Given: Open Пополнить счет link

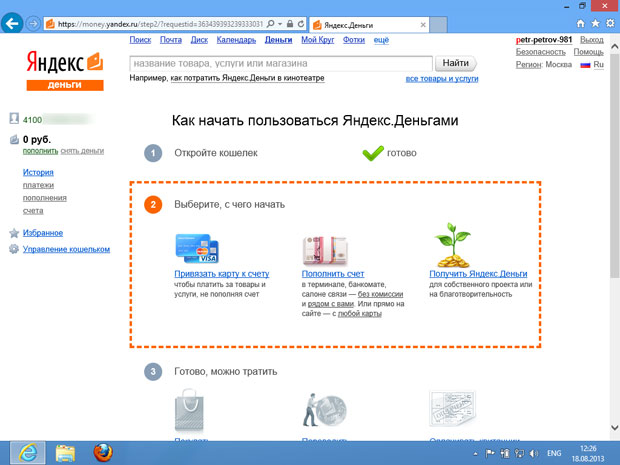Looking at the screenshot, I should coord(333,274).
